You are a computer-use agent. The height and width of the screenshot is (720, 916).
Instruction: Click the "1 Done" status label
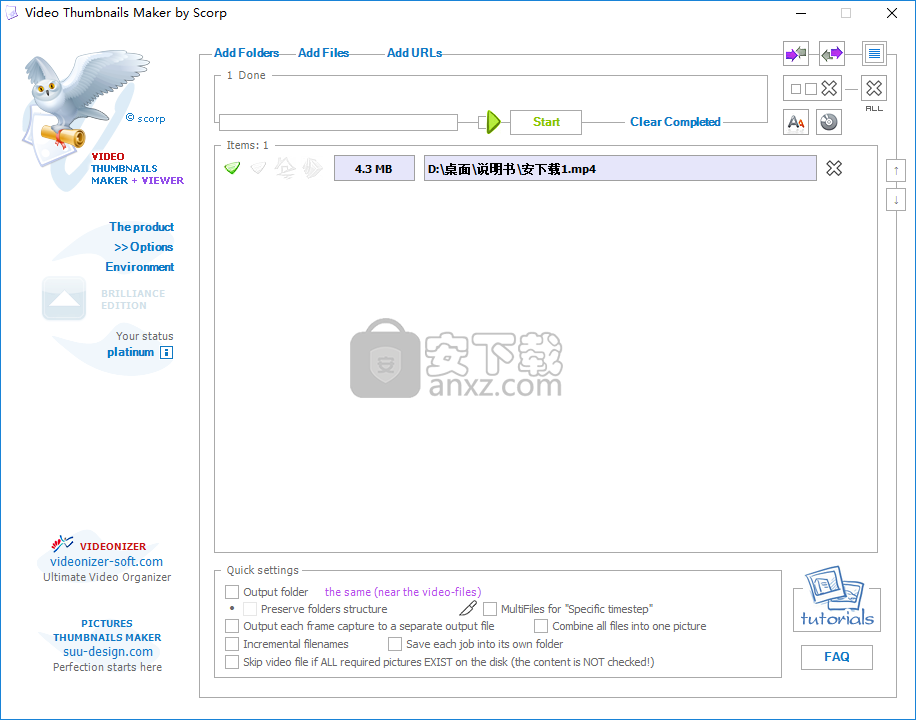pyautogui.click(x=246, y=75)
